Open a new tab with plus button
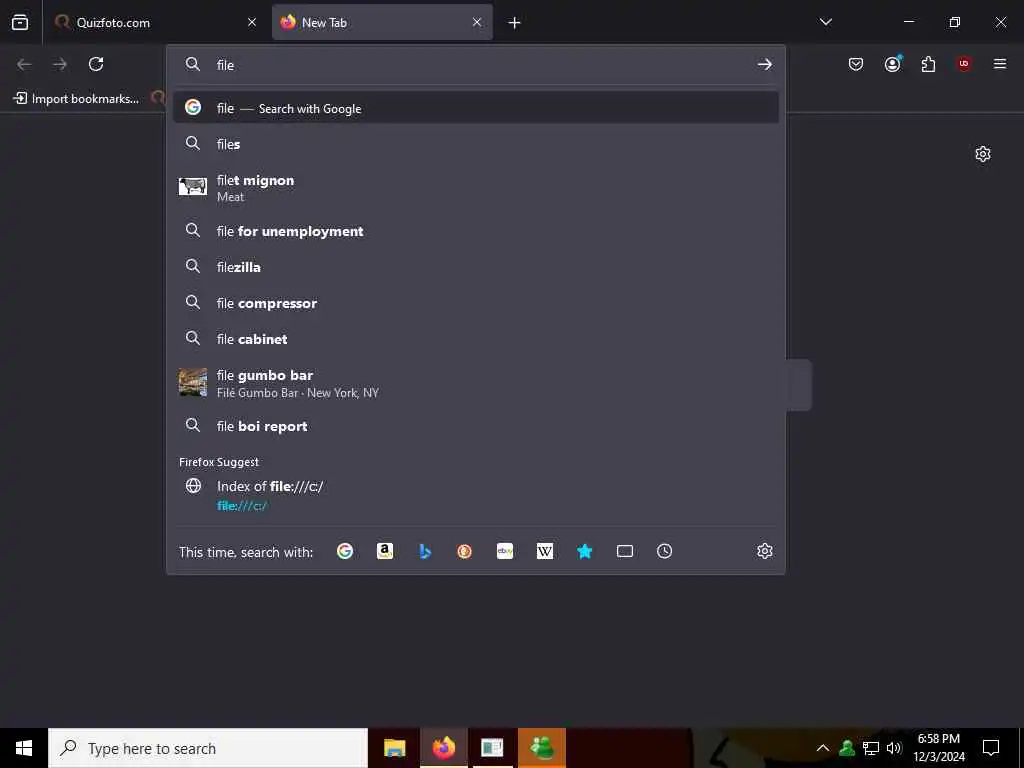This screenshot has height=768, width=1024. coord(515,23)
